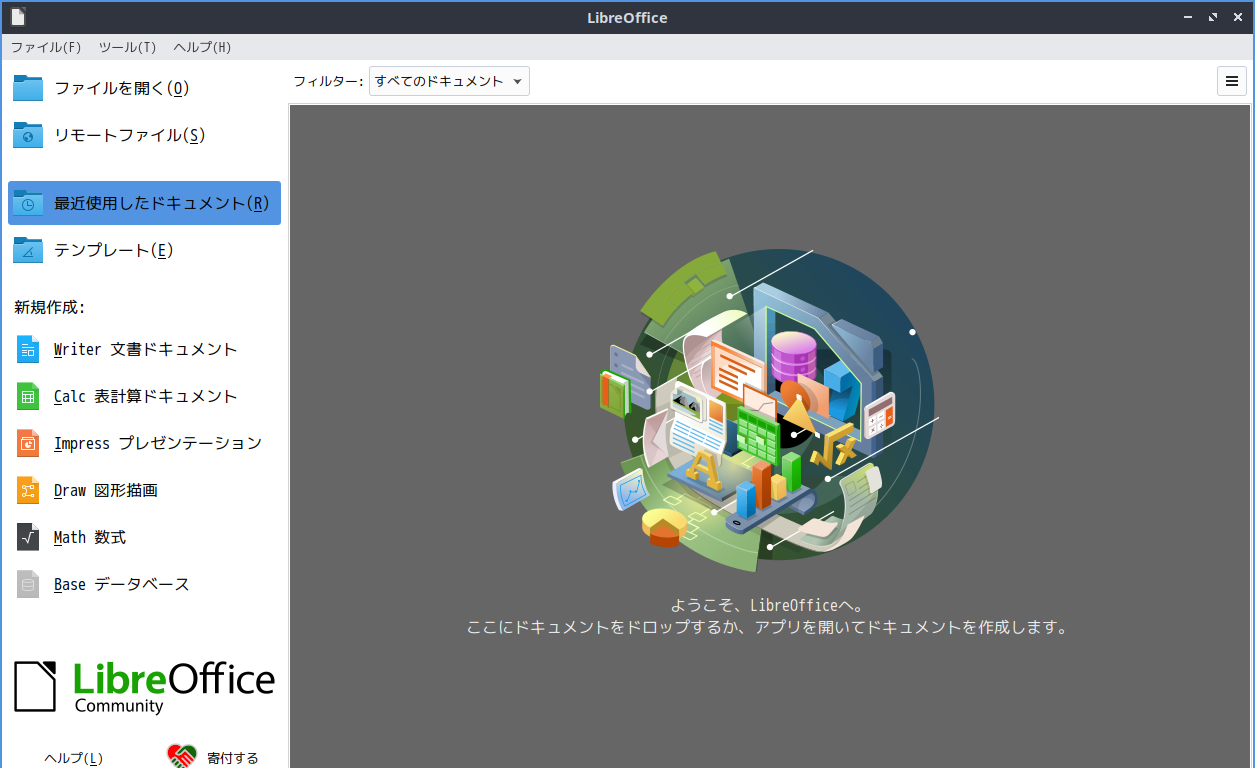This screenshot has height=768, width=1255.
Task: Open the ファイル(F) menu
Action: (x=46, y=47)
